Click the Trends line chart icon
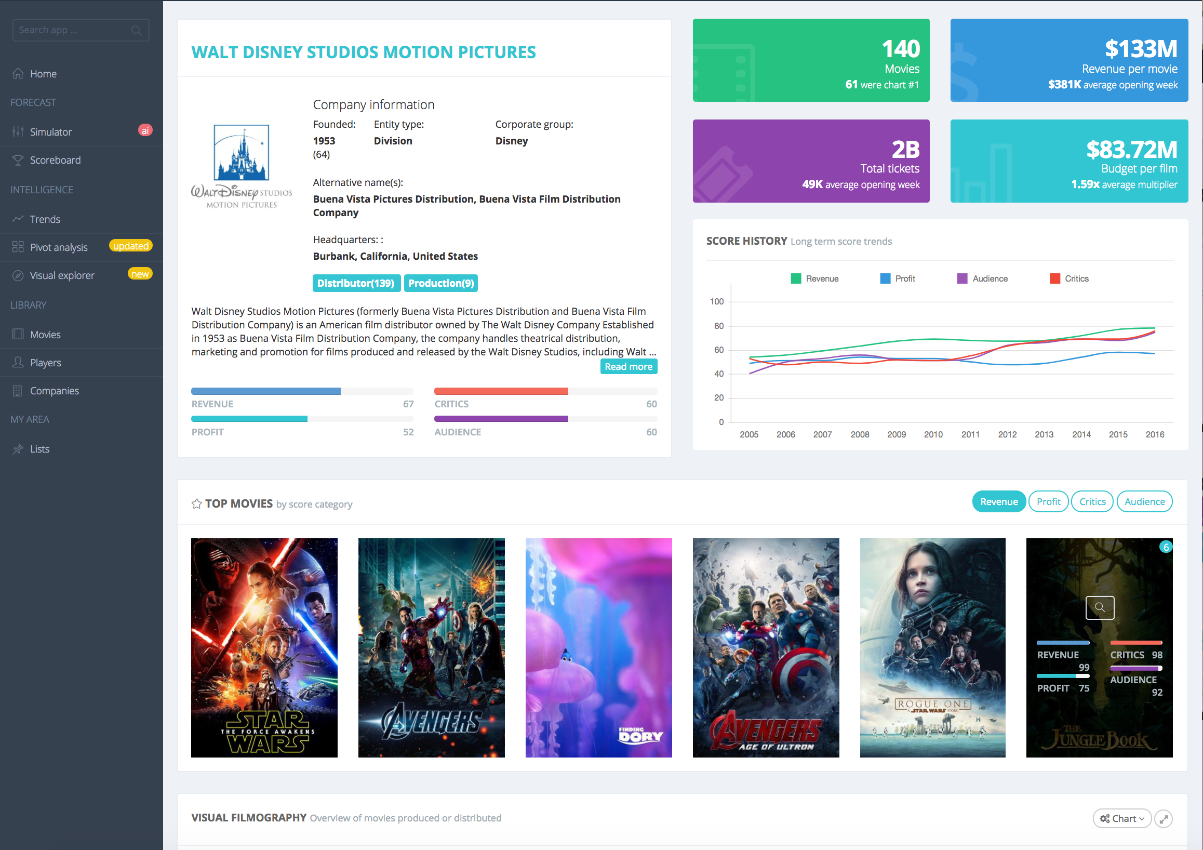This screenshot has width=1203, height=850. tap(18, 219)
